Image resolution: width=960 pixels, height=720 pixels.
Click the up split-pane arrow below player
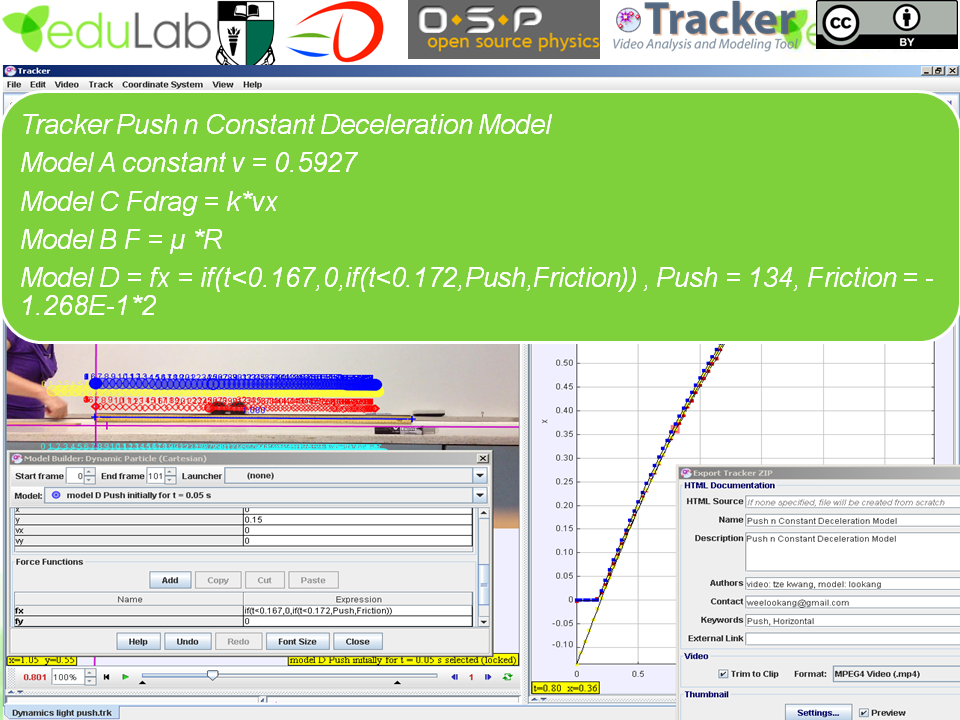[x=10, y=692]
